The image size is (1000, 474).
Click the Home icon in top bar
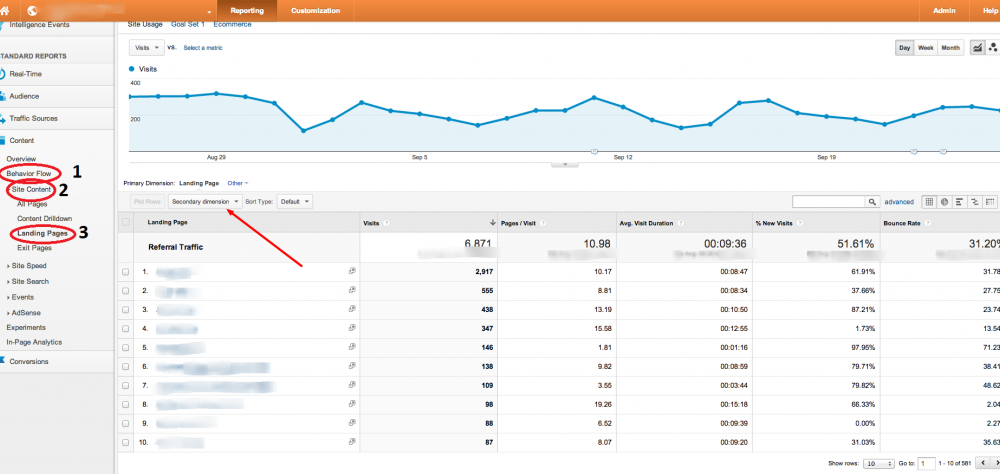pyautogui.click(x=6, y=9)
